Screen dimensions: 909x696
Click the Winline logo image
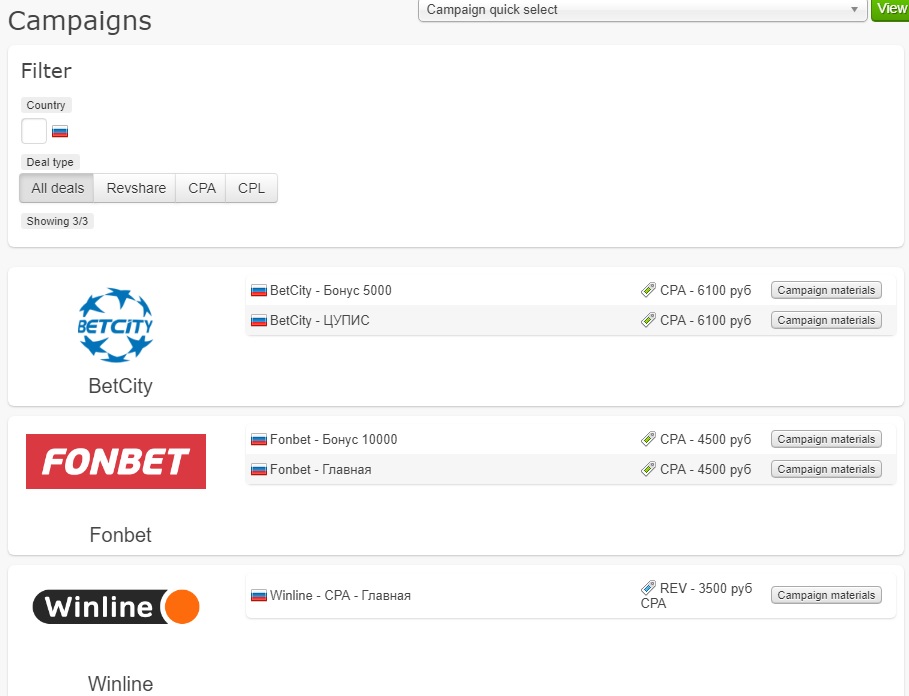[x=116, y=607]
